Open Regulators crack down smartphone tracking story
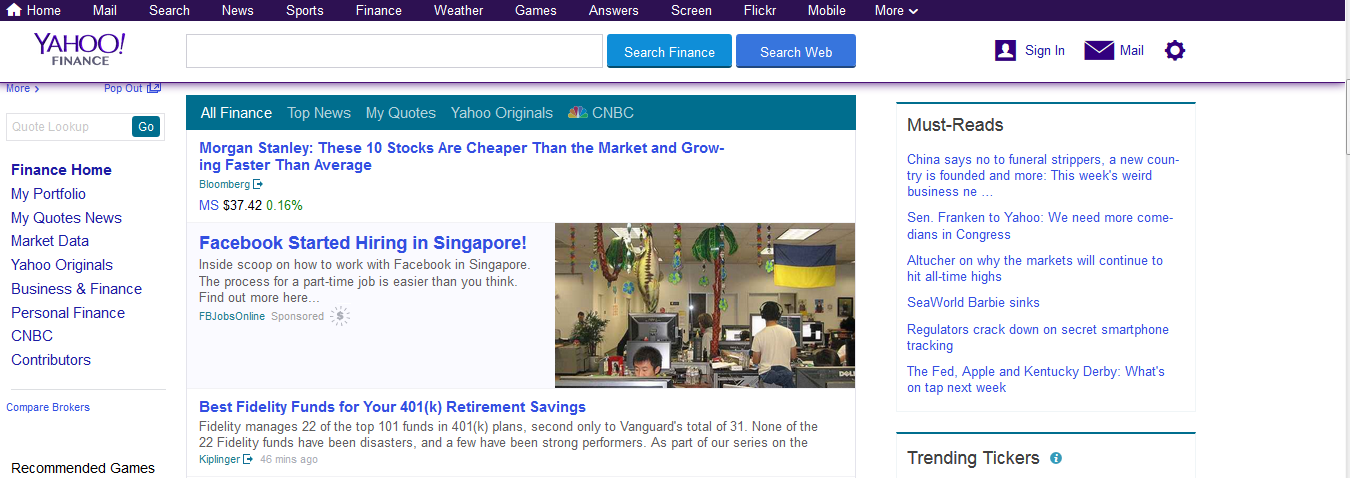Screen dimensions: 1350x478 pyautogui.click(x=1038, y=337)
